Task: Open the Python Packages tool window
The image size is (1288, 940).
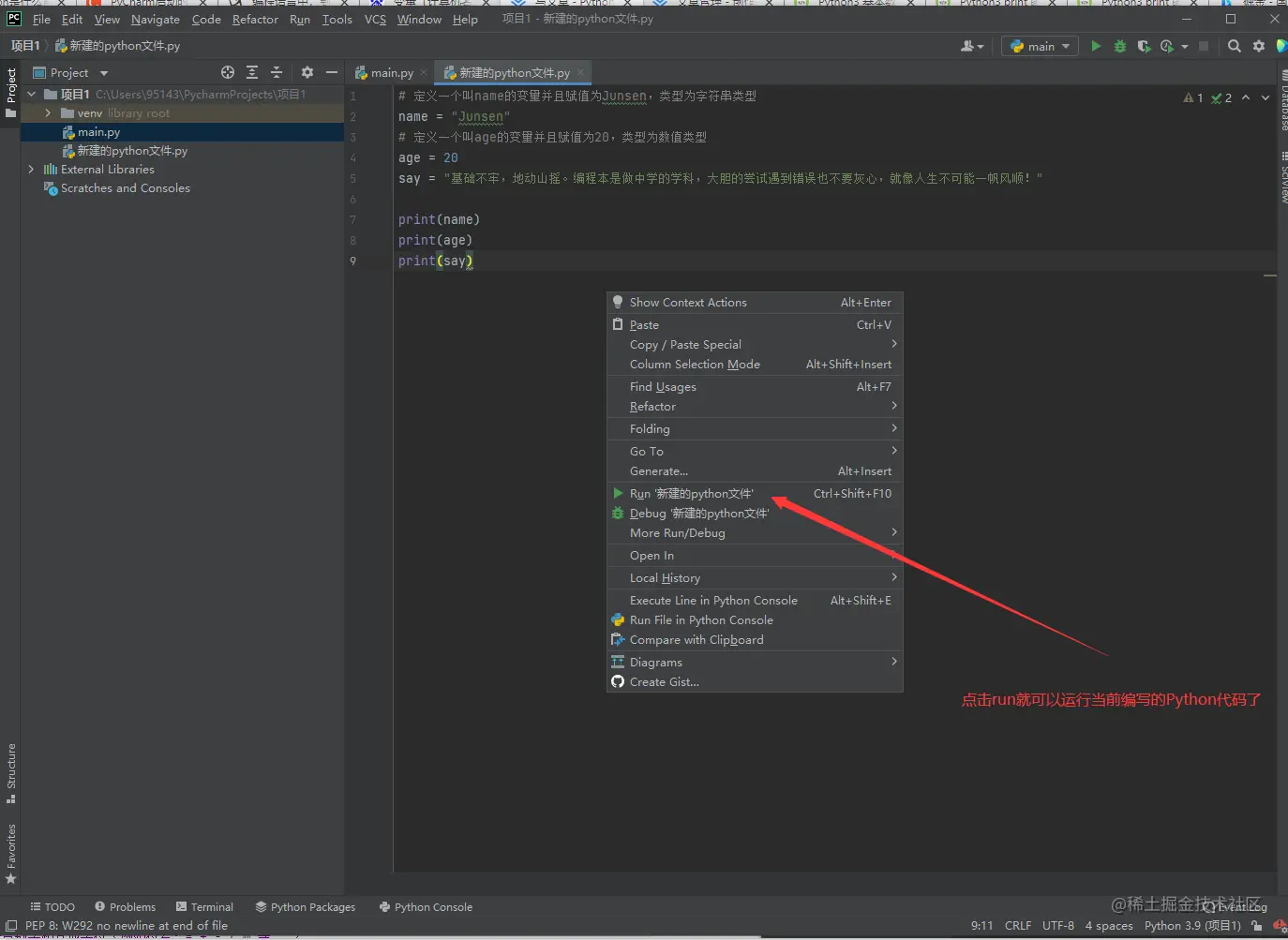Action: (x=306, y=907)
